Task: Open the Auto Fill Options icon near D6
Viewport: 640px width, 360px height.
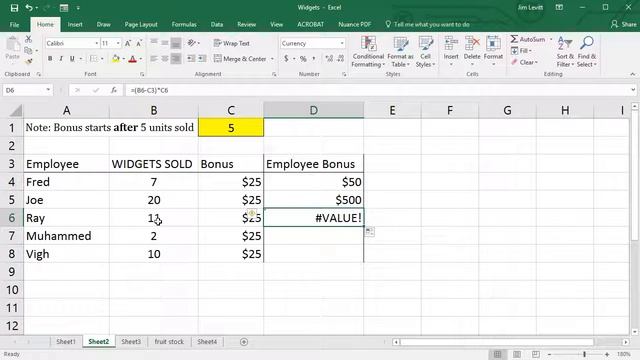Action: point(369,232)
